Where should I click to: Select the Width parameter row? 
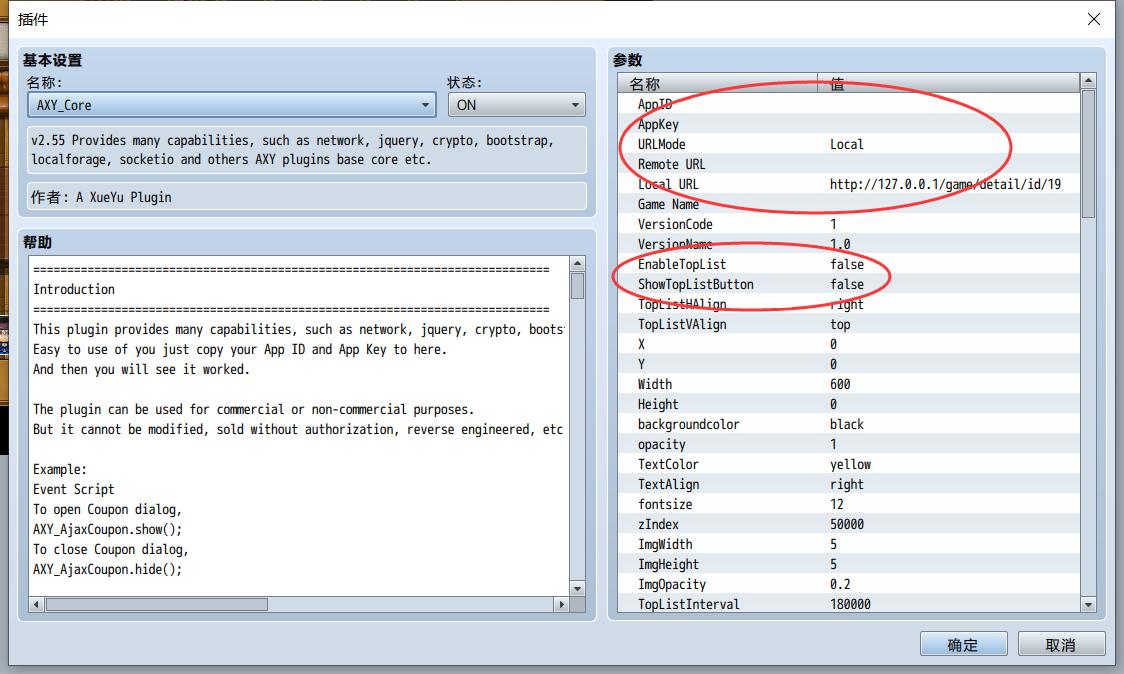tap(849, 384)
